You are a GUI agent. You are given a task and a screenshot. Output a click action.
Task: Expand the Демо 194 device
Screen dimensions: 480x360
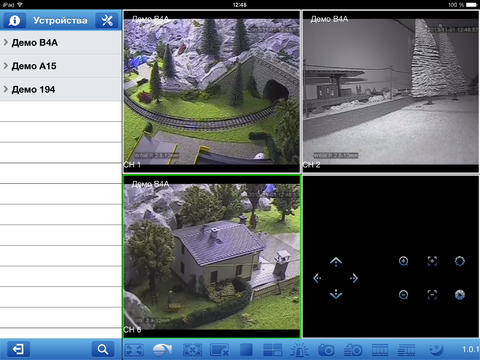61,89
